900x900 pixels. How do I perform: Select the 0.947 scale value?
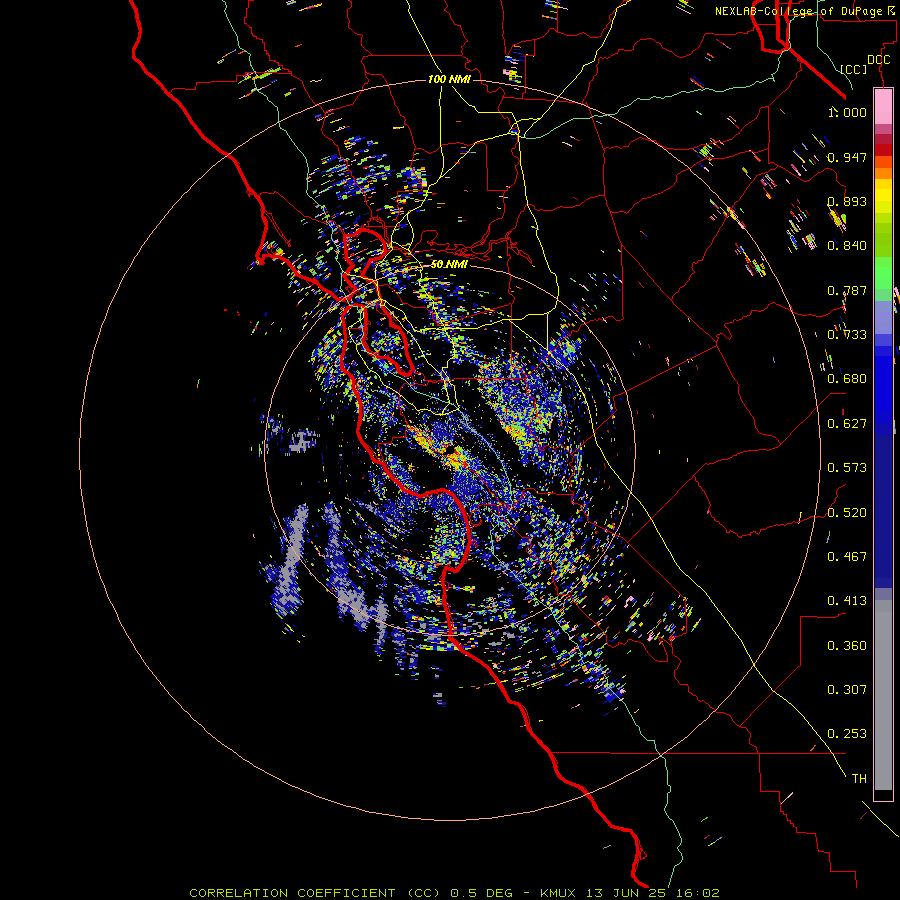tap(847, 157)
